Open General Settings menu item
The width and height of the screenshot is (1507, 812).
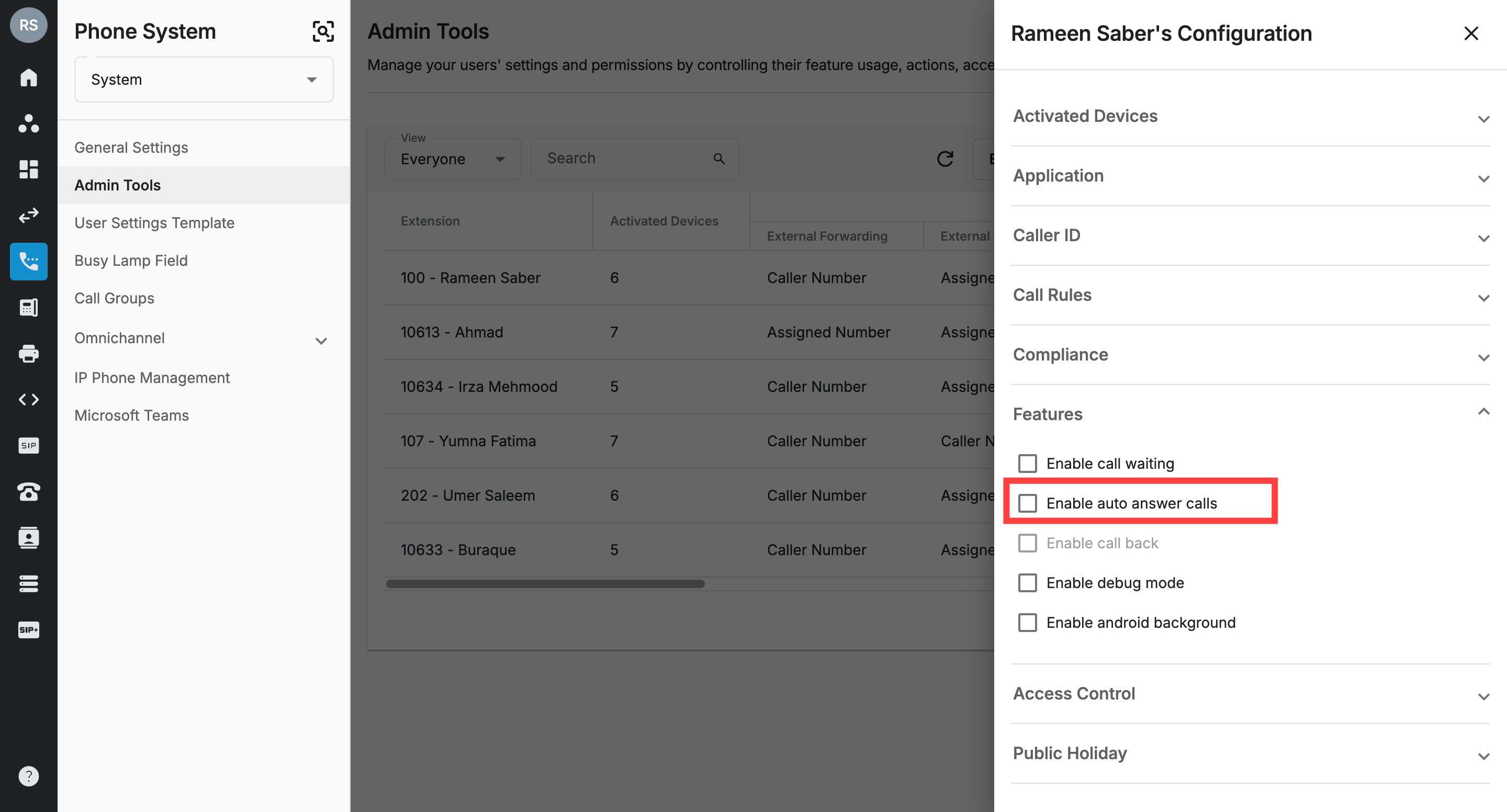point(204,148)
